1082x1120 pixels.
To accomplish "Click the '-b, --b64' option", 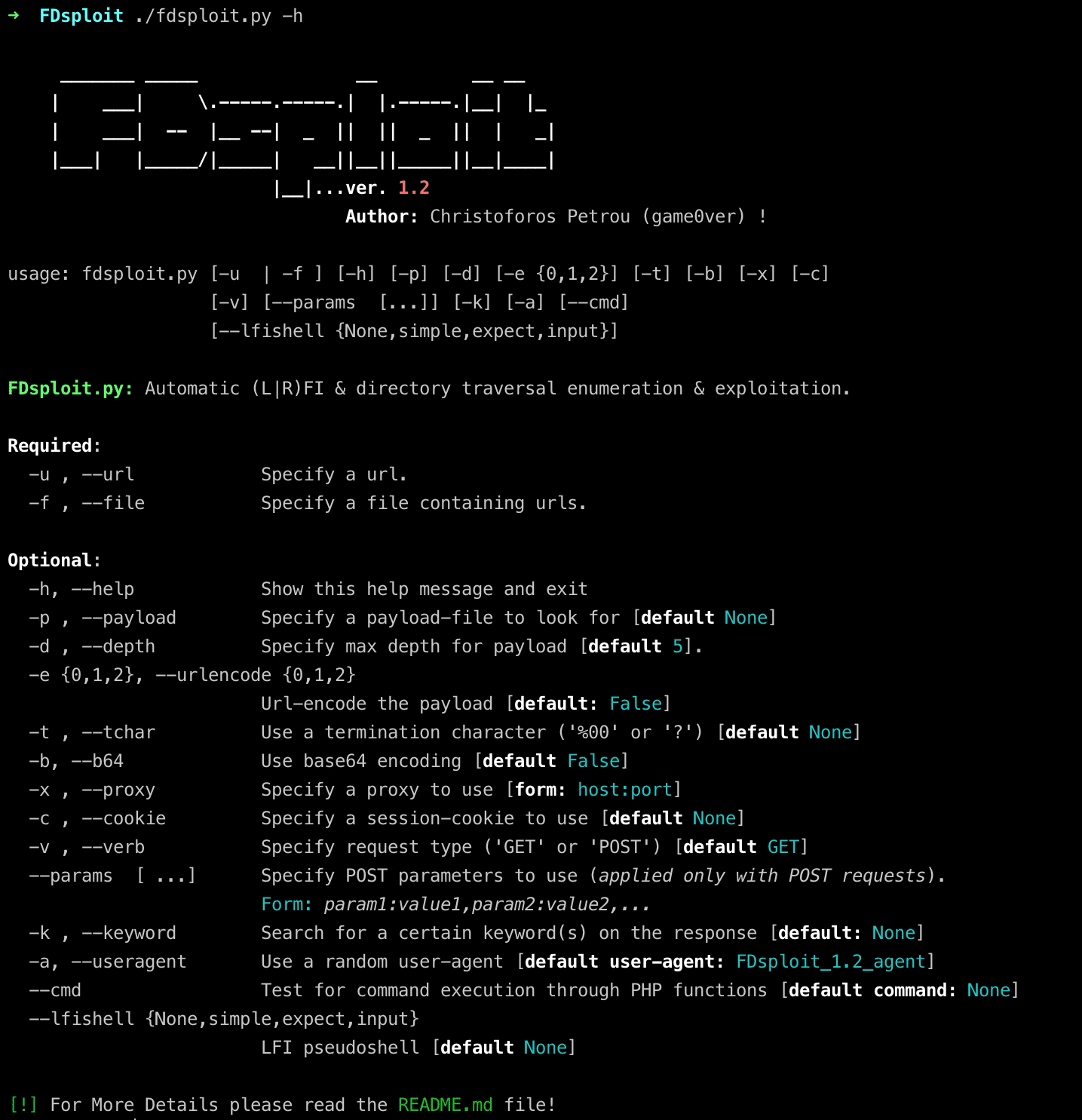I will point(76,761).
